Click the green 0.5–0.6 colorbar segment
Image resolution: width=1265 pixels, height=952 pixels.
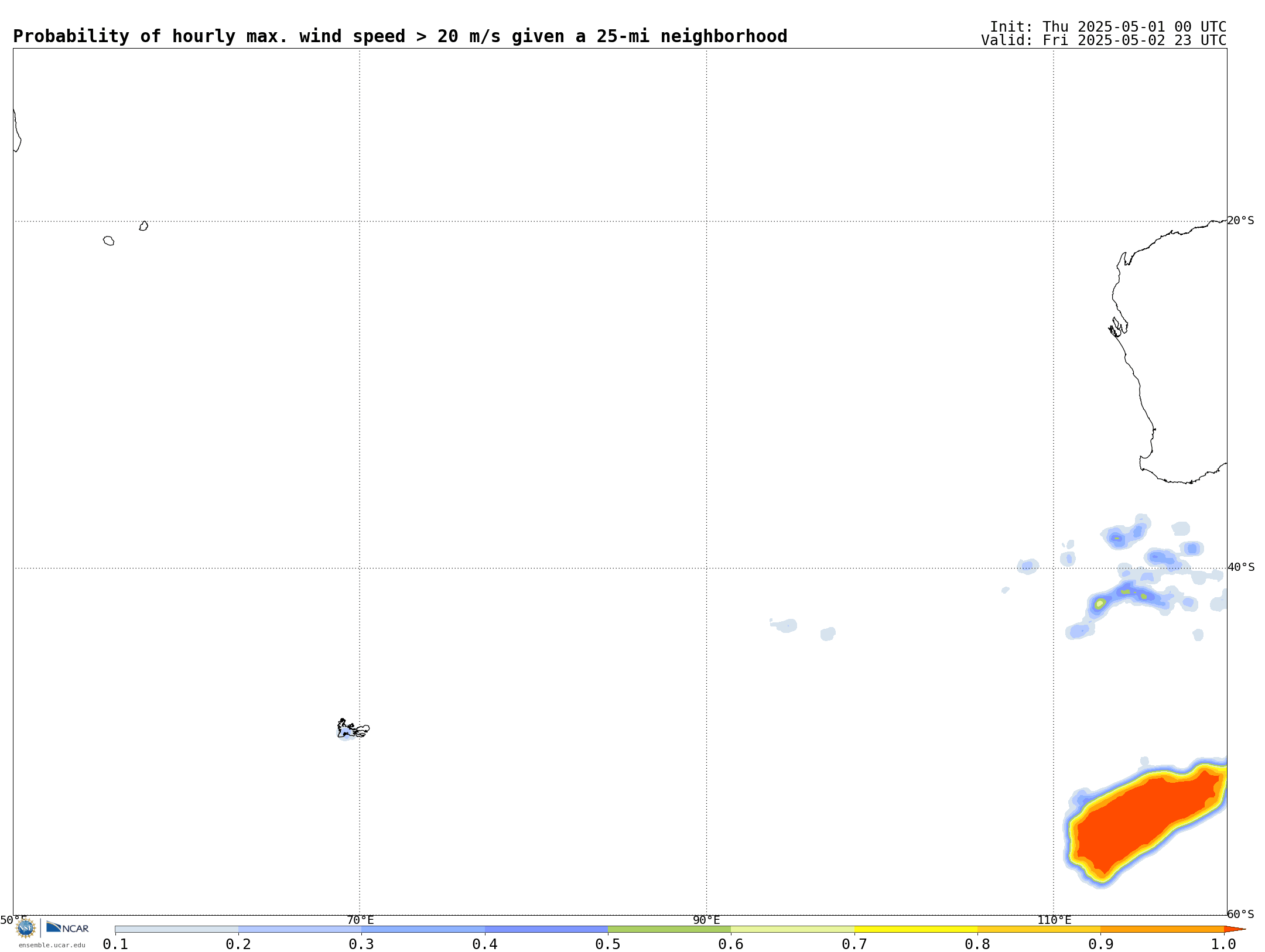(669, 929)
